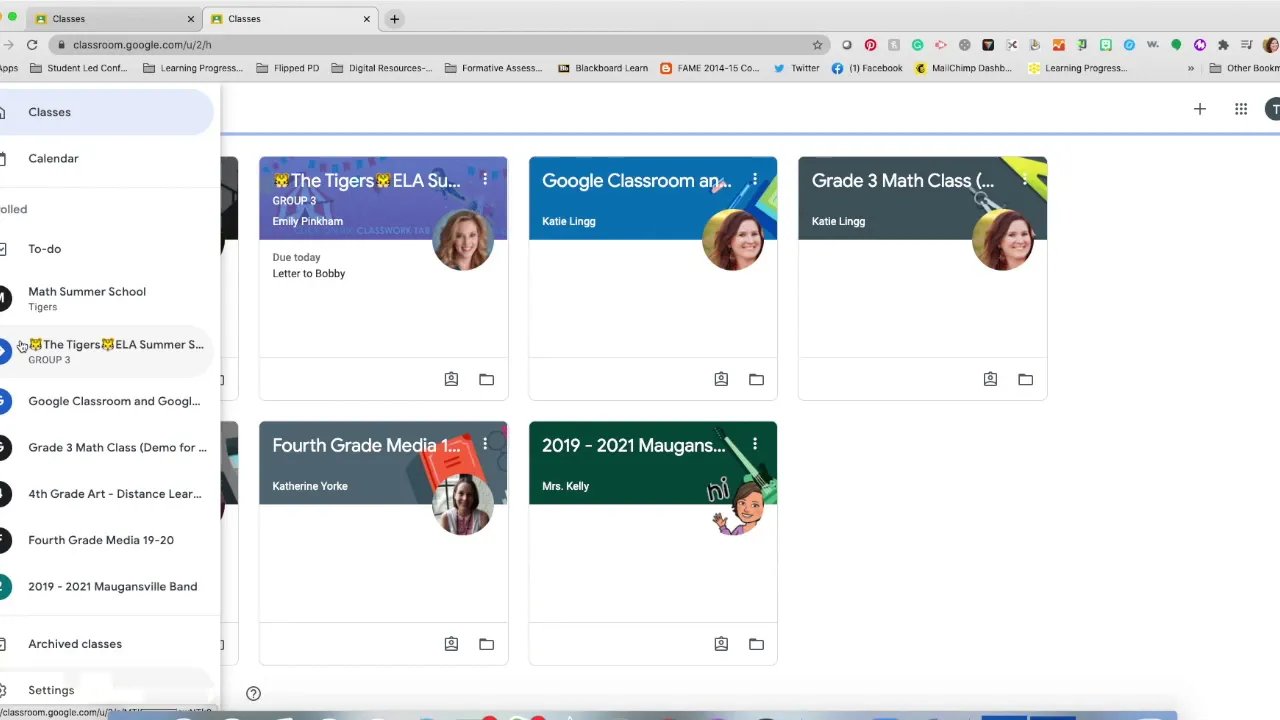The width and height of the screenshot is (1280, 720).
Task: Open new browser tab
Action: pyautogui.click(x=394, y=19)
